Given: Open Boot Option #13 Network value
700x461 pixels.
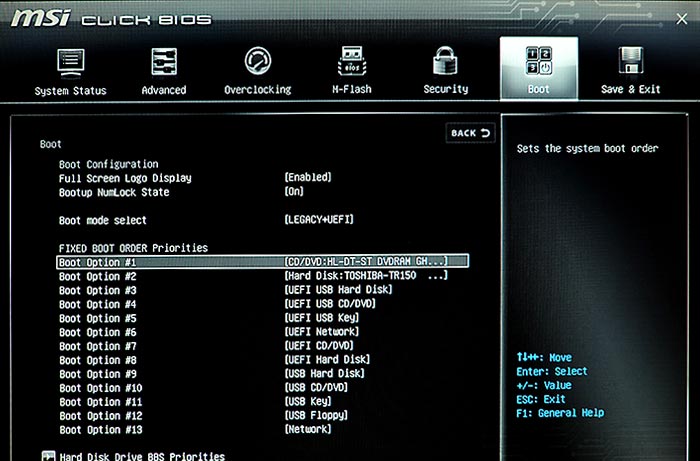Looking at the screenshot, I should (x=308, y=429).
